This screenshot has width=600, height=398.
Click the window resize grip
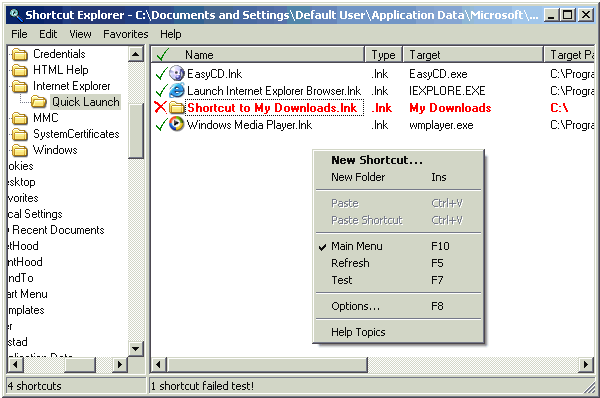pyautogui.click(x=589, y=387)
